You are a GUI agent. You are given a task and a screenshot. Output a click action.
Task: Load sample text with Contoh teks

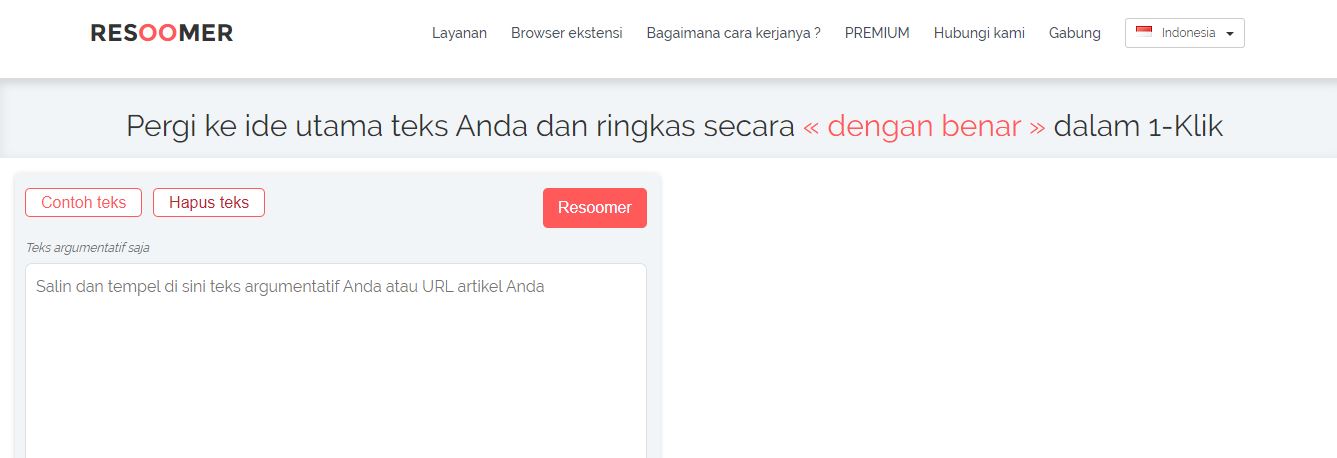click(x=83, y=202)
